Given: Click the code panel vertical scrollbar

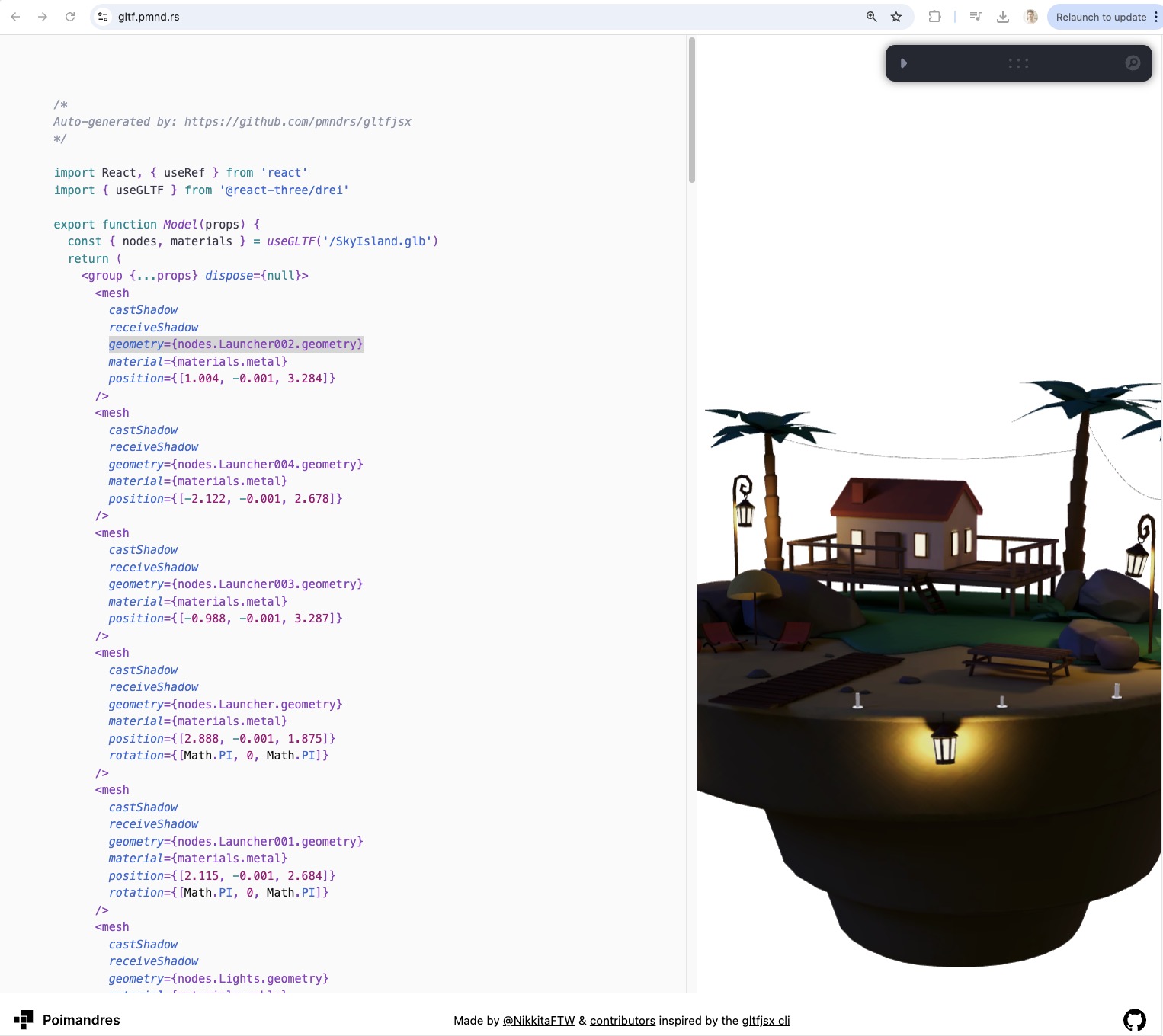Looking at the screenshot, I should pos(692,110).
